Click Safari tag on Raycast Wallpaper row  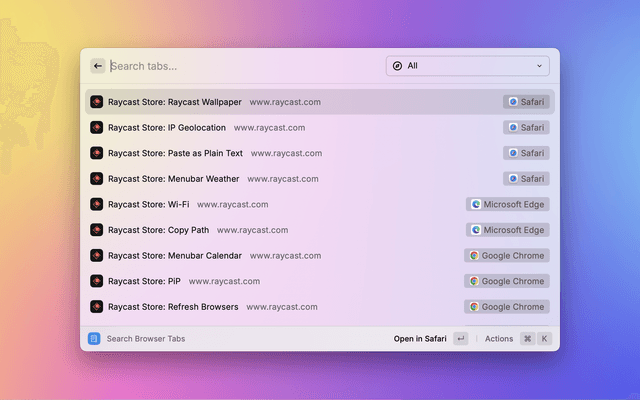pyautogui.click(x=526, y=102)
